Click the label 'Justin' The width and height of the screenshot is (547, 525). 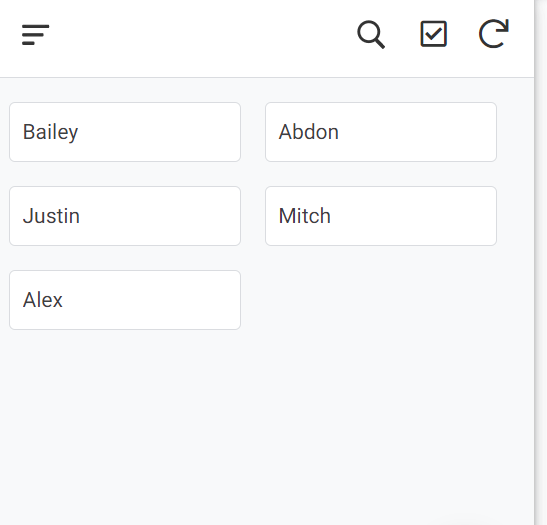[x=51, y=216]
